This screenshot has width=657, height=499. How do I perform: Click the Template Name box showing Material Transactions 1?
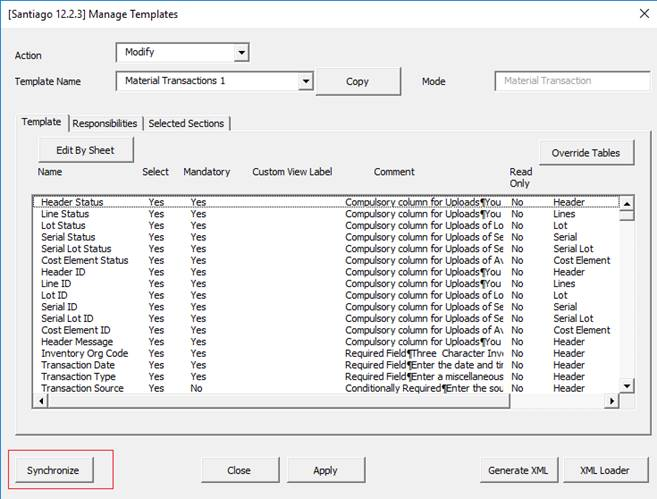coord(215,81)
